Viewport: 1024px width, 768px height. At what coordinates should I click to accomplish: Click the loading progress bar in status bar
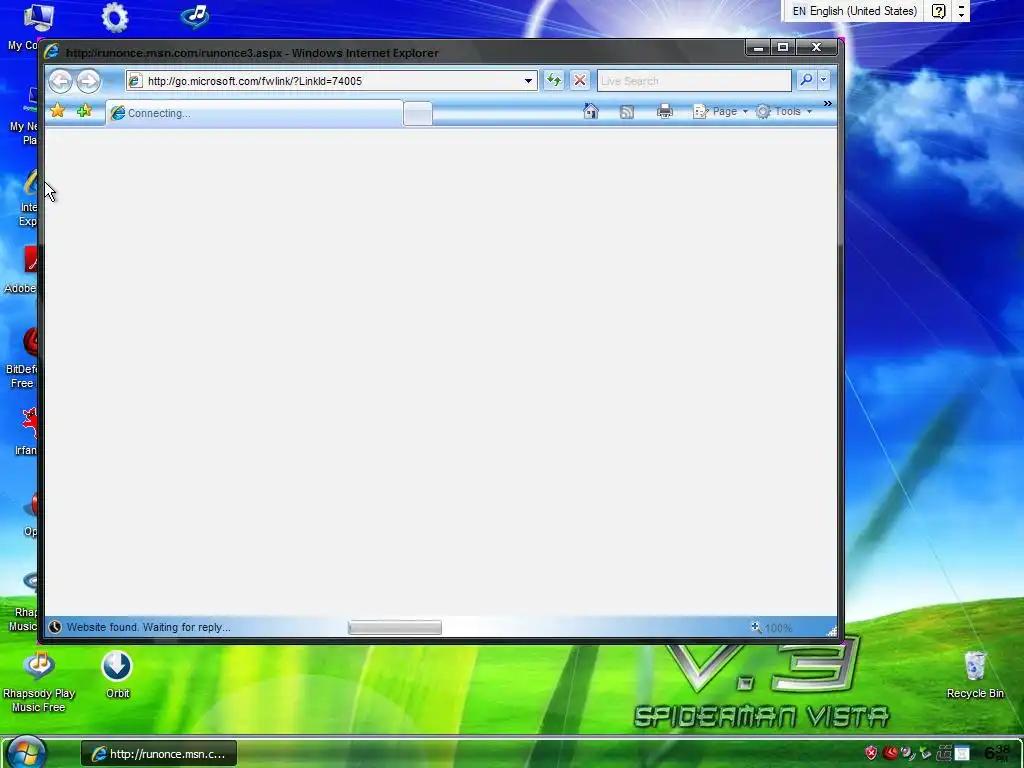[x=394, y=628]
